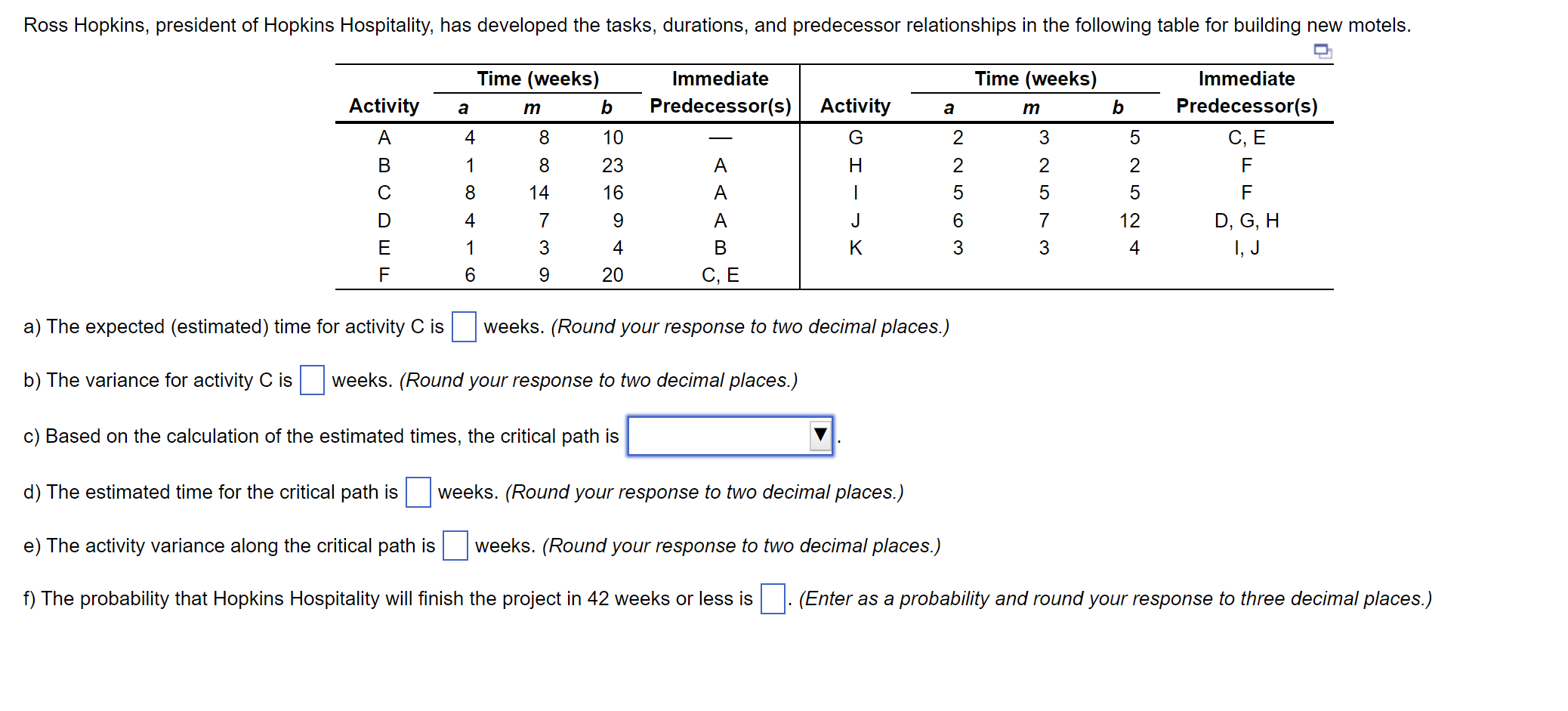Click the black triangle on the part c selector

point(821,437)
